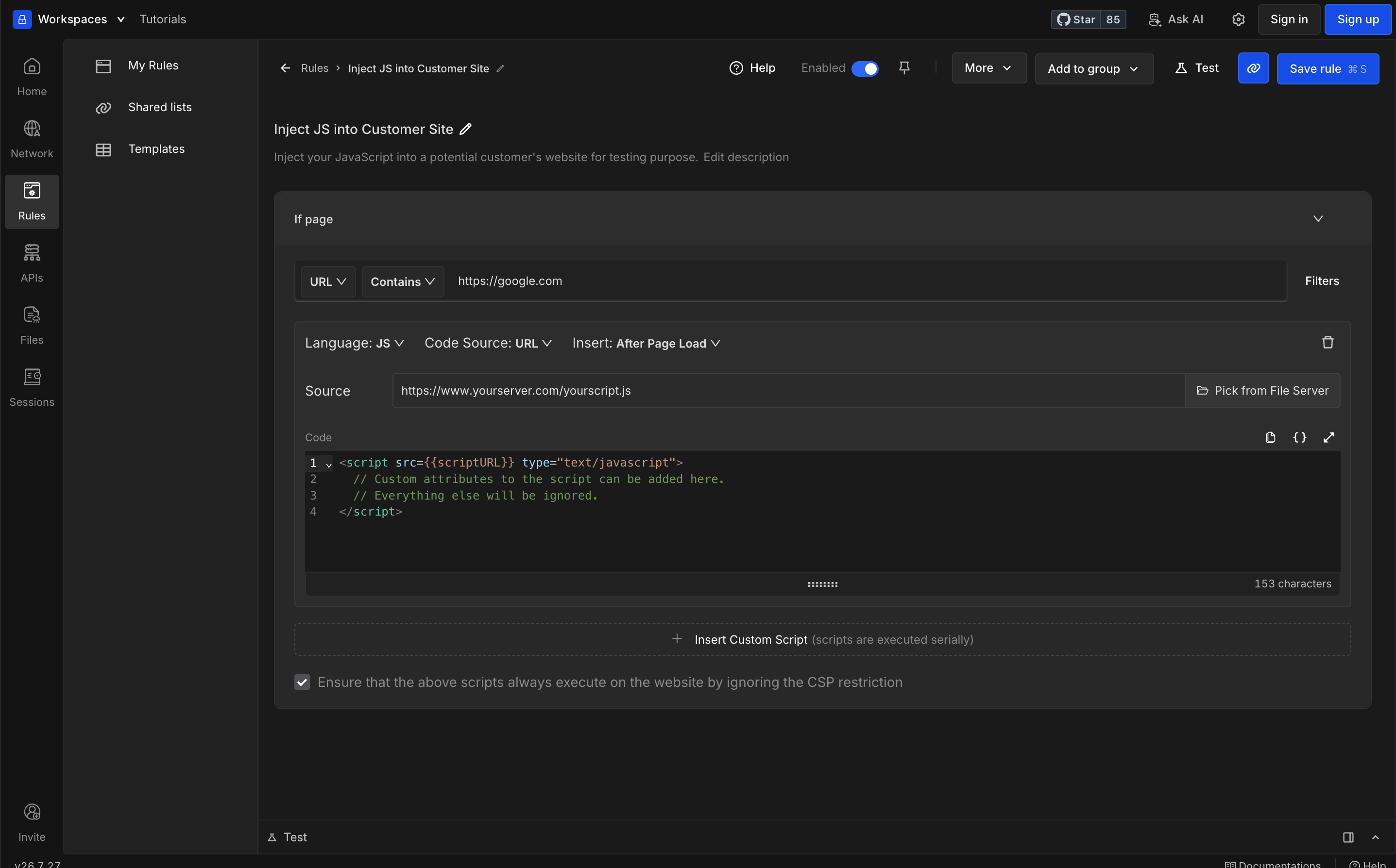Open Shared lists in the sidebar
The height and width of the screenshot is (868, 1396).
[161, 107]
